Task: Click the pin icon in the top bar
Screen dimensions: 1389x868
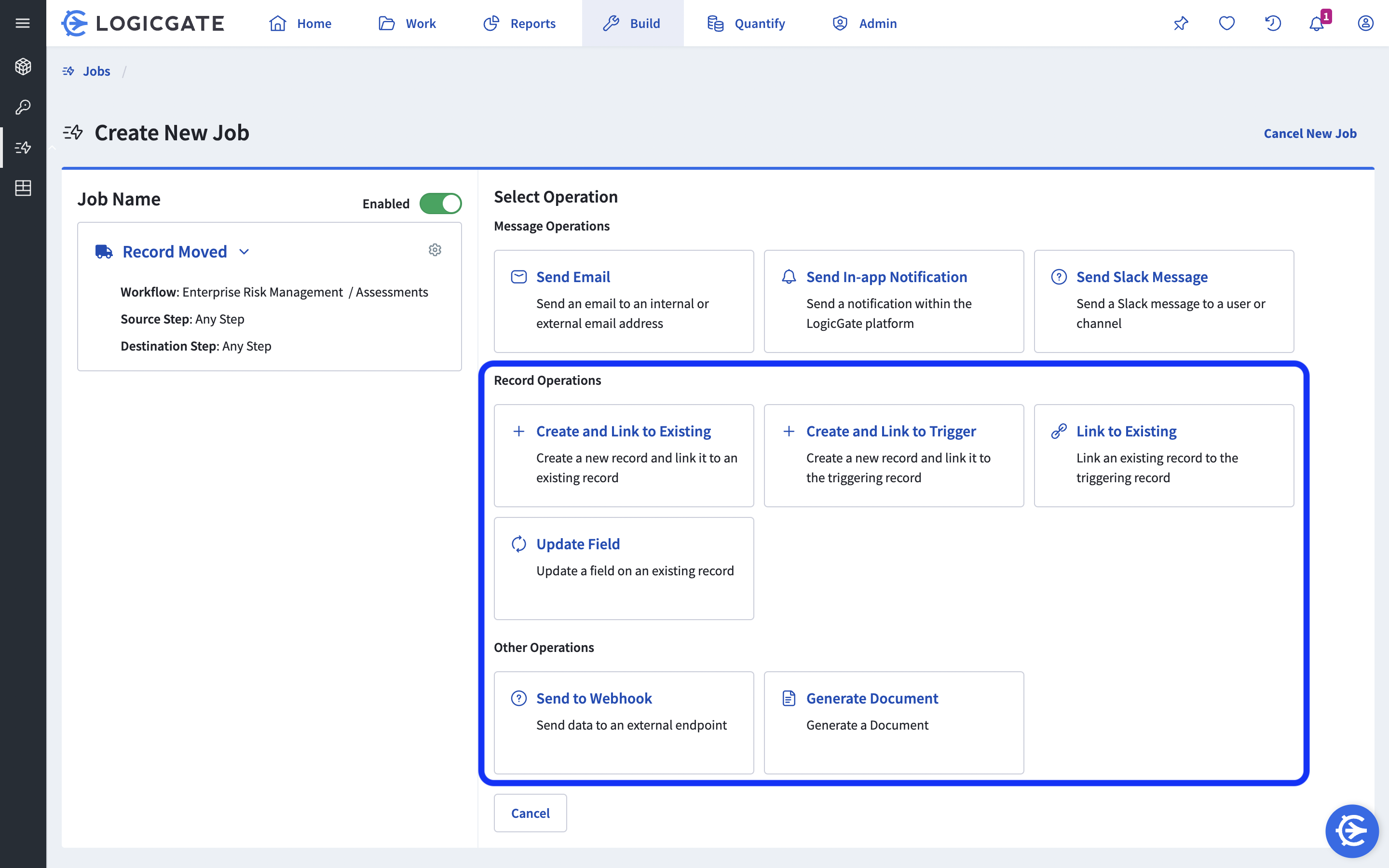Action: pos(1181,24)
